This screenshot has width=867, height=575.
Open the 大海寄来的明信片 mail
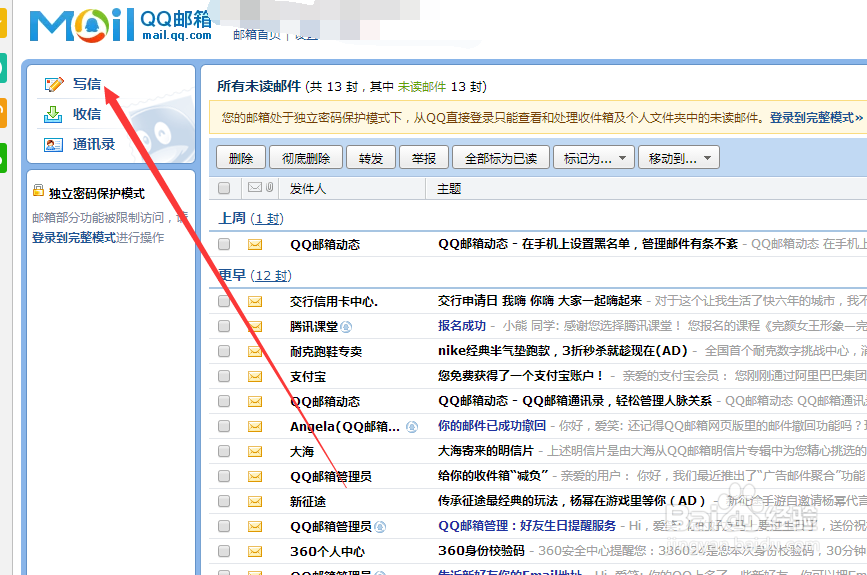coord(486,451)
